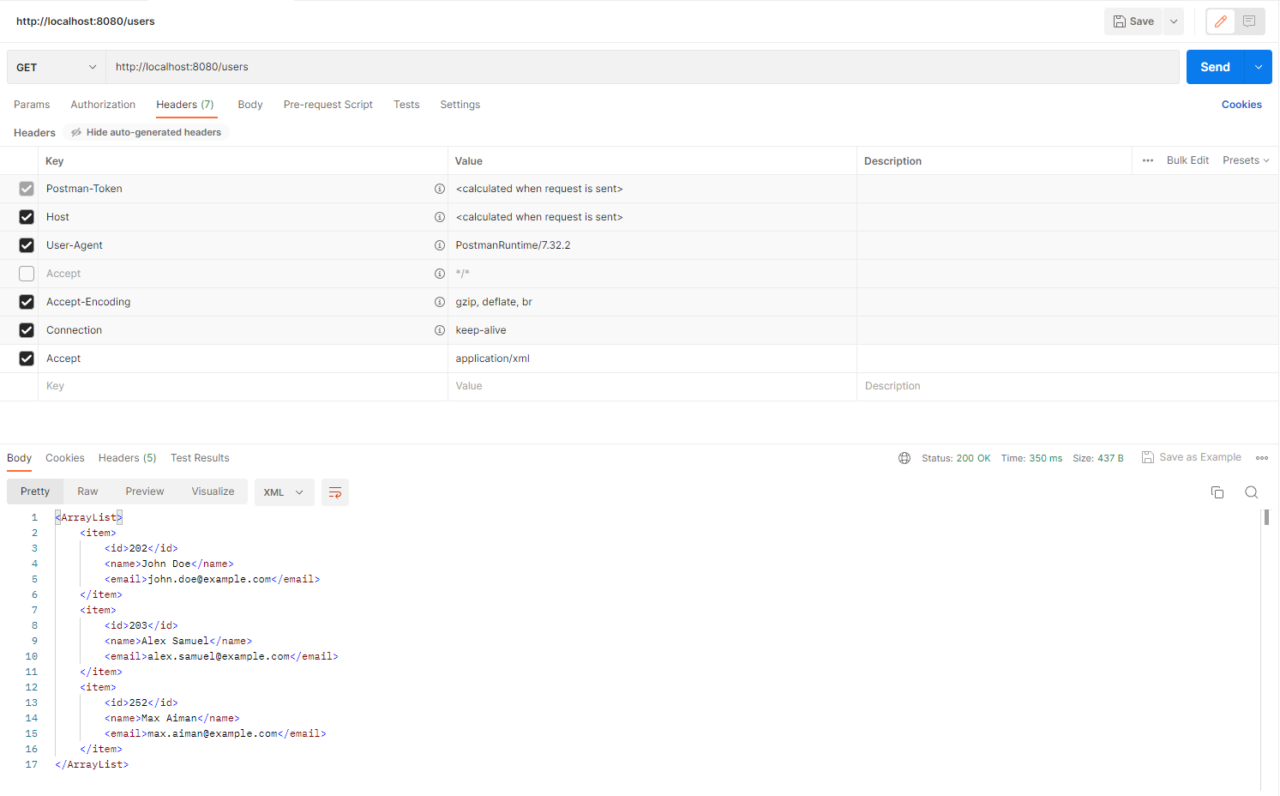Click the globe network info icon near Status
Viewport: 1280px width, 796px height.
click(904, 457)
